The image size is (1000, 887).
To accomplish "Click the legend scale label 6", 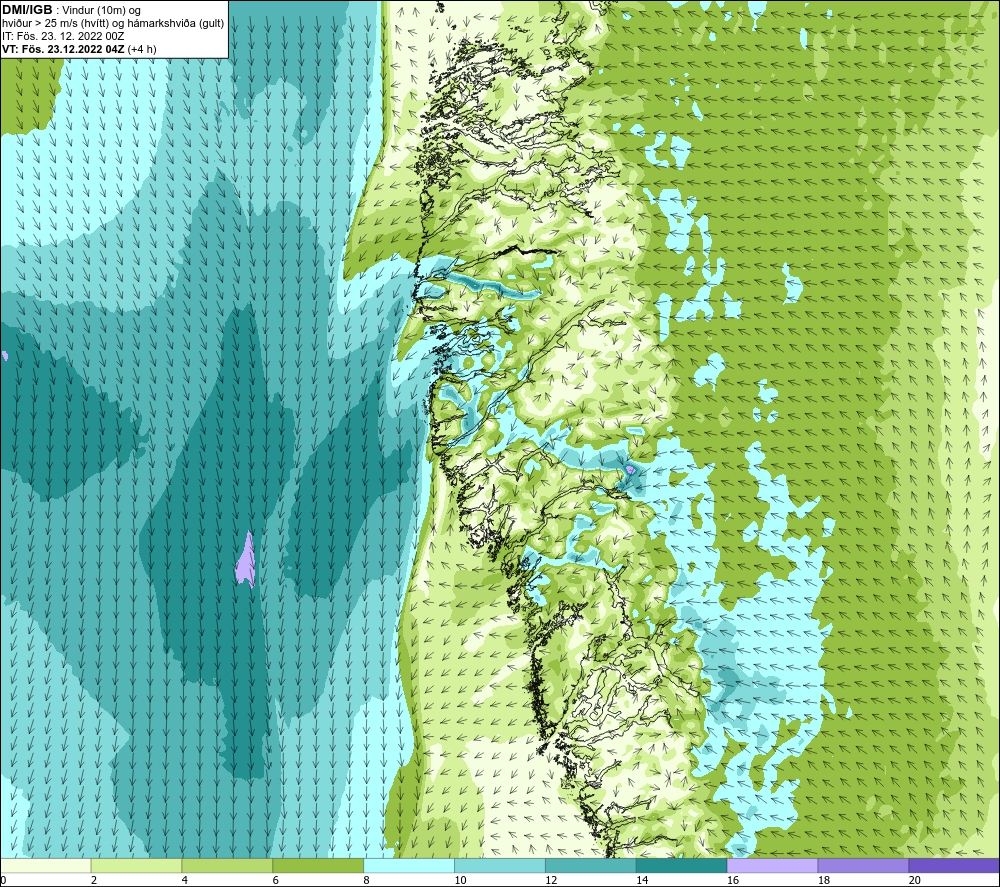I will click(x=276, y=881).
